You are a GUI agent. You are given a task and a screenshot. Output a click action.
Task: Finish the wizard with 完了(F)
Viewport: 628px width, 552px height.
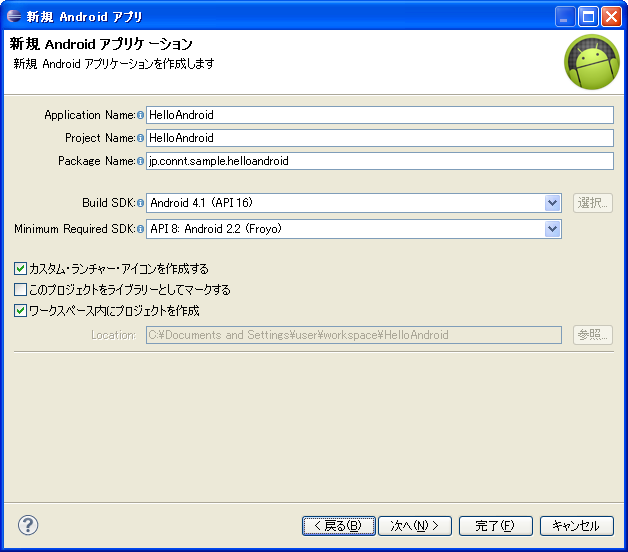pyautogui.click(x=496, y=526)
